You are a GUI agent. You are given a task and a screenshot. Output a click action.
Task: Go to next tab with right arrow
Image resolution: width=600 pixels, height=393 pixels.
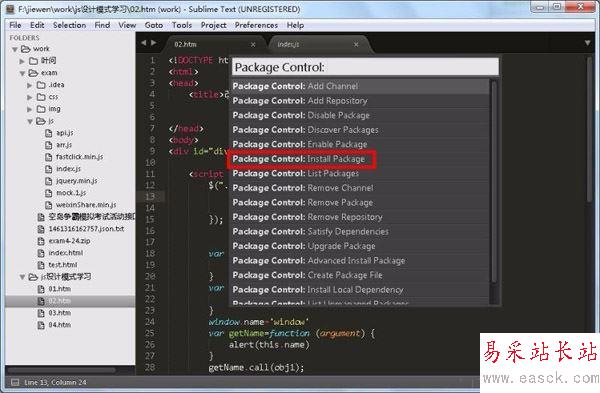(153, 43)
